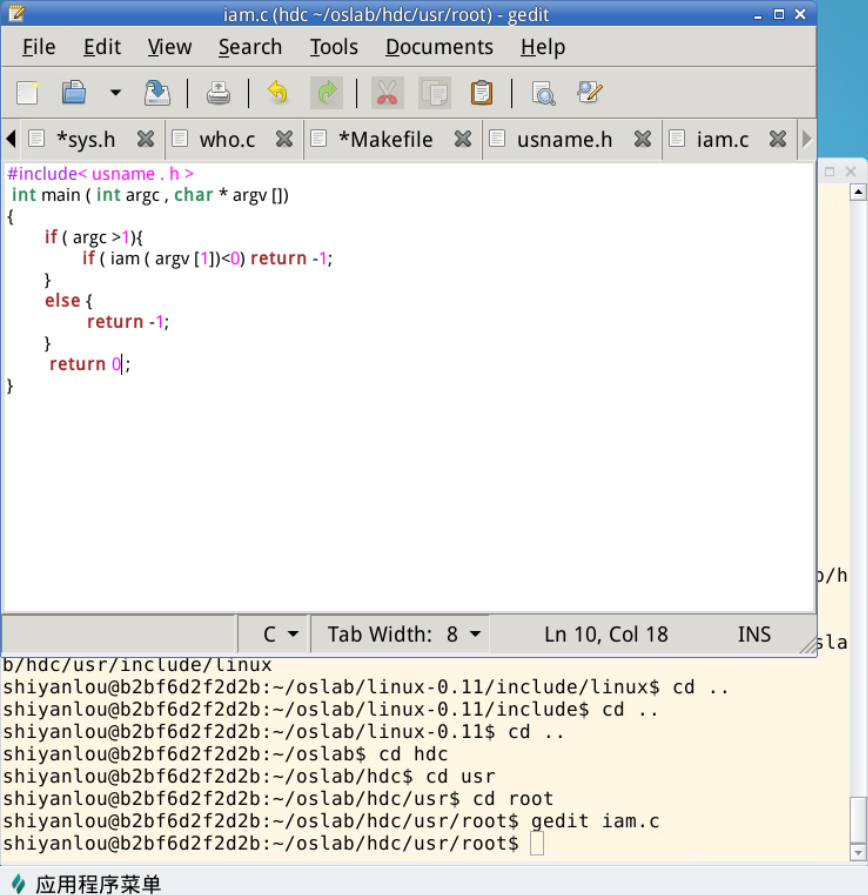
Task: Expand the recent files dropdown arrow
Action: (x=115, y=93)
